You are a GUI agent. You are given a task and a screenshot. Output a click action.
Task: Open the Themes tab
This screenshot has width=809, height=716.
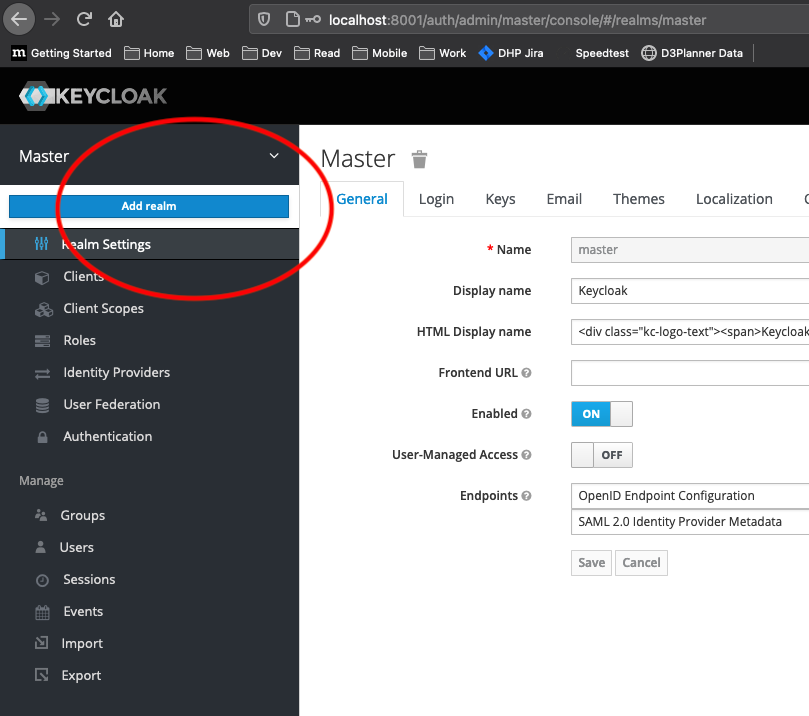[639, 199]
